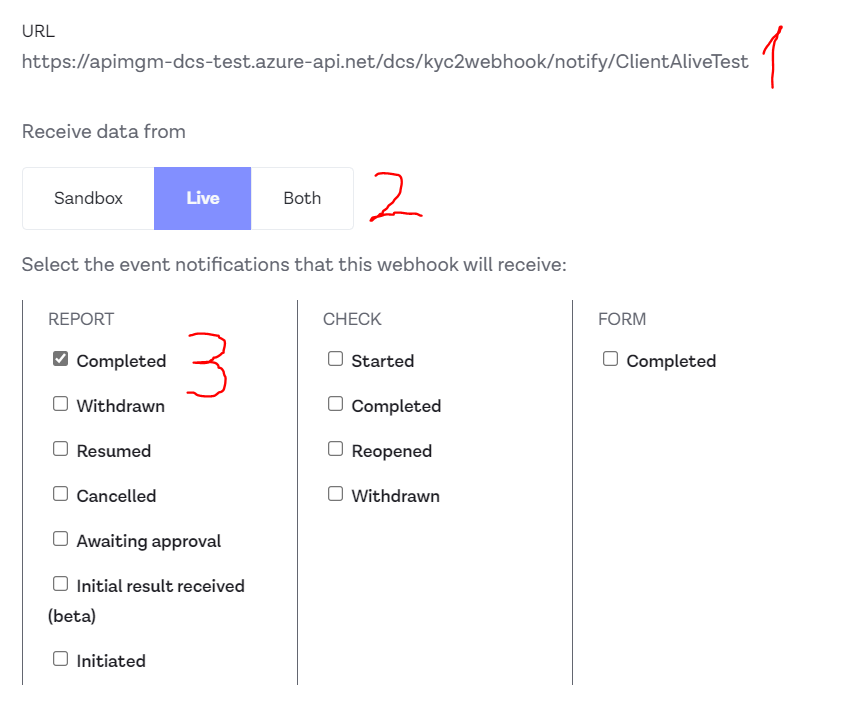Check the Reopened event checkbox
The width and height of the screenshot is (857, 701).
point(336,449)
